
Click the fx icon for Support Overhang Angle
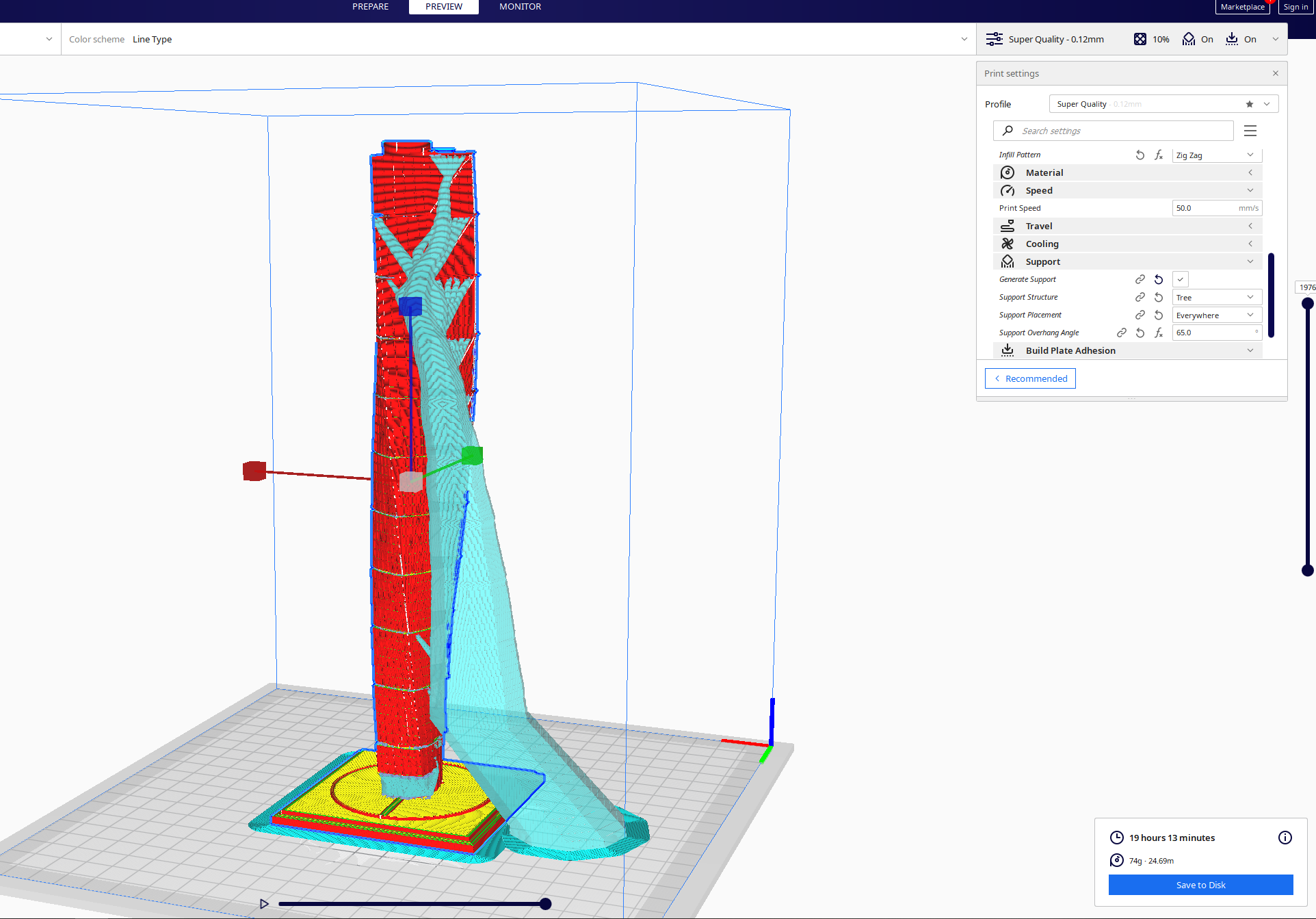[1158, 333]
